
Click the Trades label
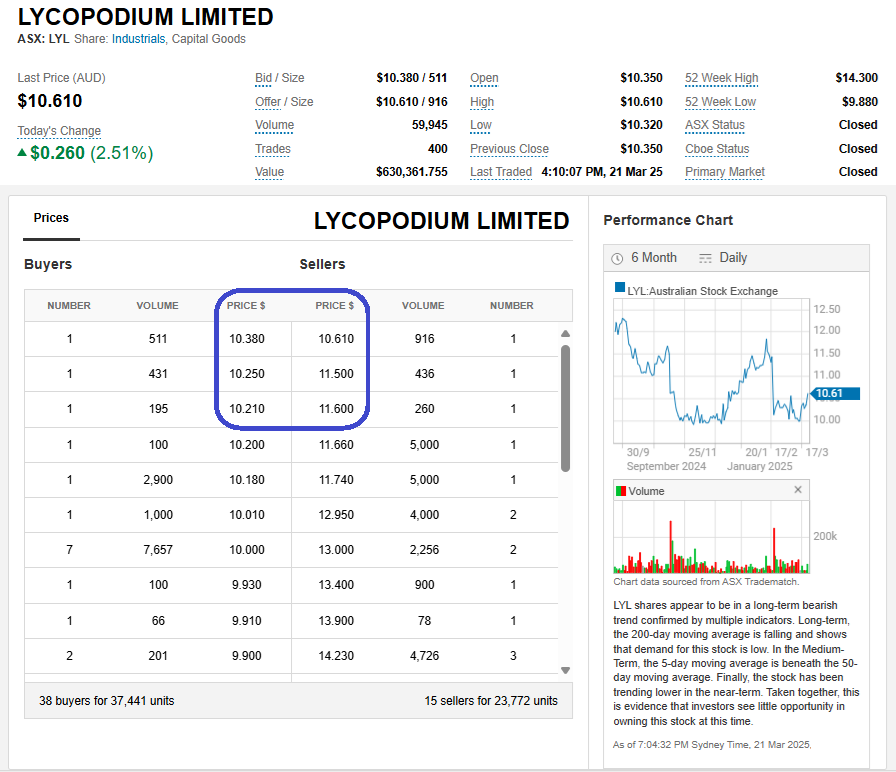[273, 149]
